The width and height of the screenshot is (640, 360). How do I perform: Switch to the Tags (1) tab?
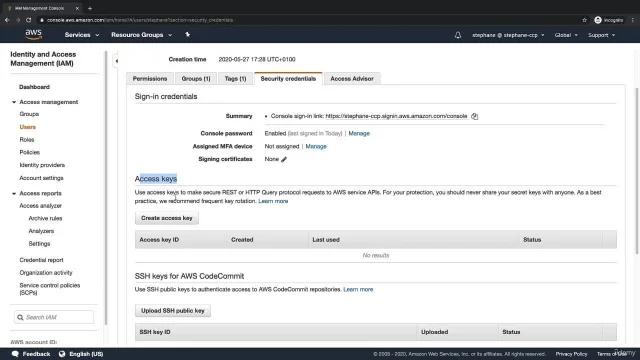point(236,78)
